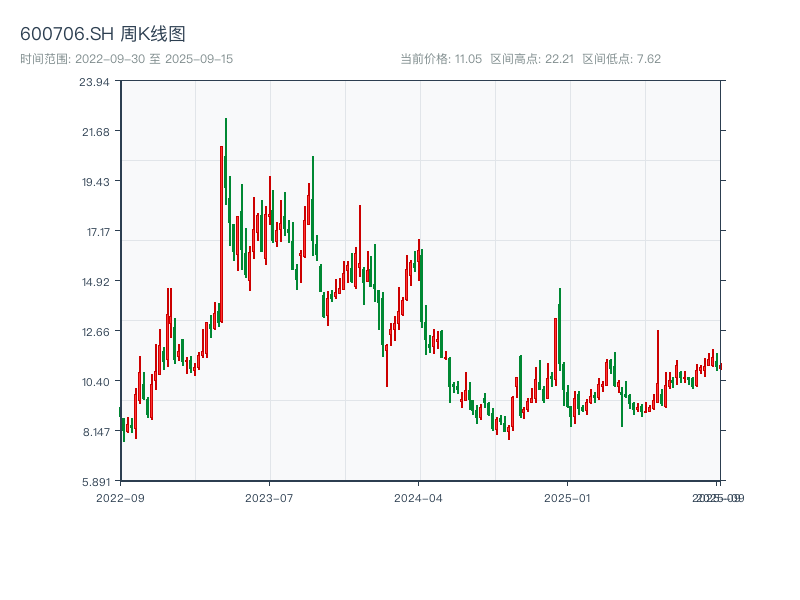
Task: Click the y-axis value 12.66
Action: (x=96, y=332)
